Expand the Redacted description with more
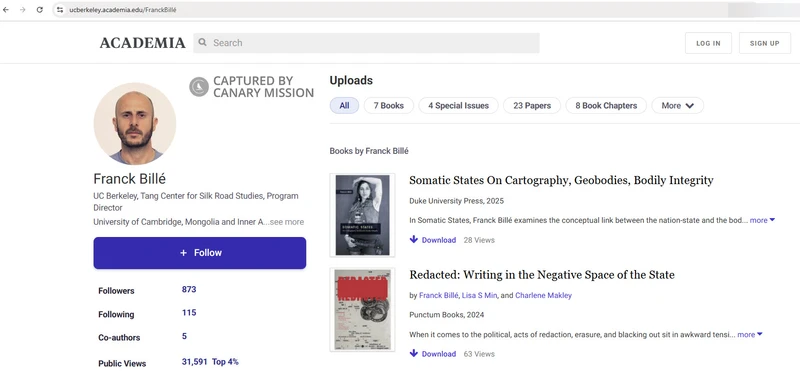 coord(750,335)
